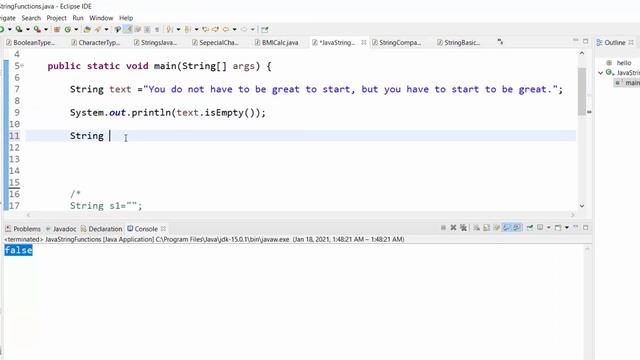Toggle Show Console on Standard Error

tap(517, 228)
